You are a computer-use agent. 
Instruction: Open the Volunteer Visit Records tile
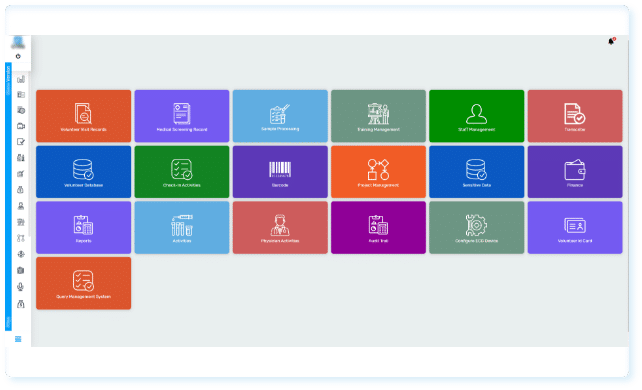coord(84,116)
